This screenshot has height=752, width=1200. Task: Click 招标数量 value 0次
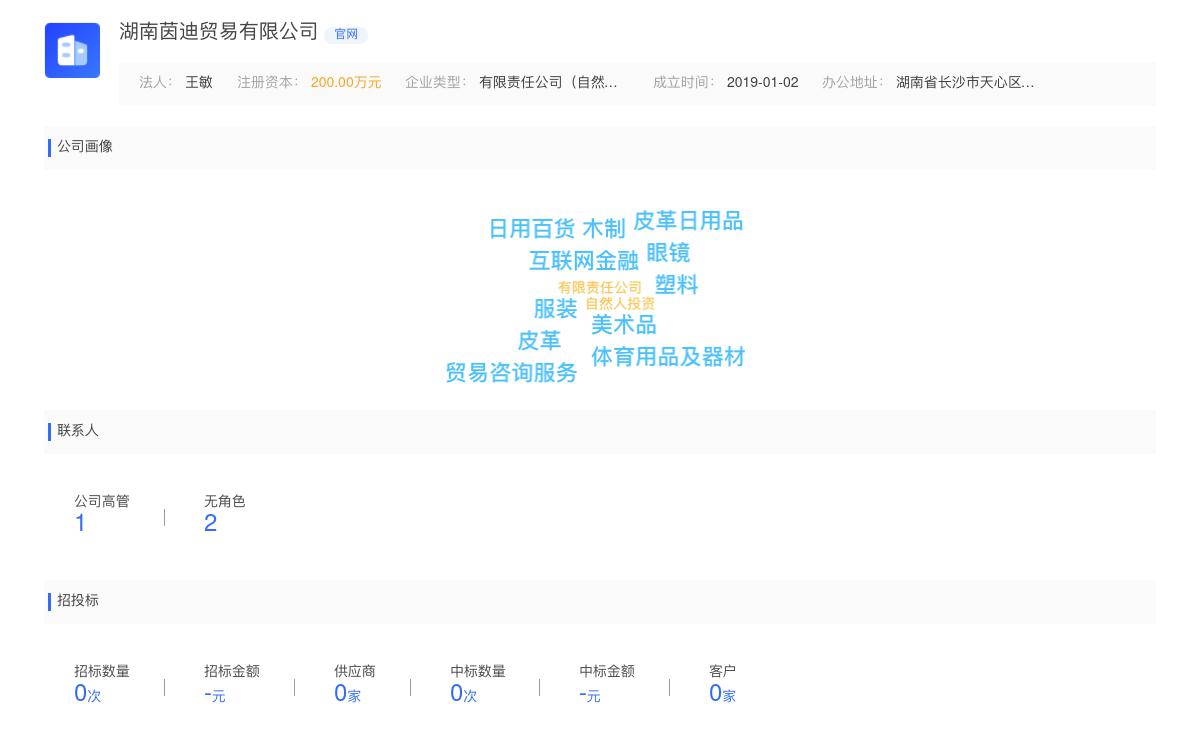point(88,694)
